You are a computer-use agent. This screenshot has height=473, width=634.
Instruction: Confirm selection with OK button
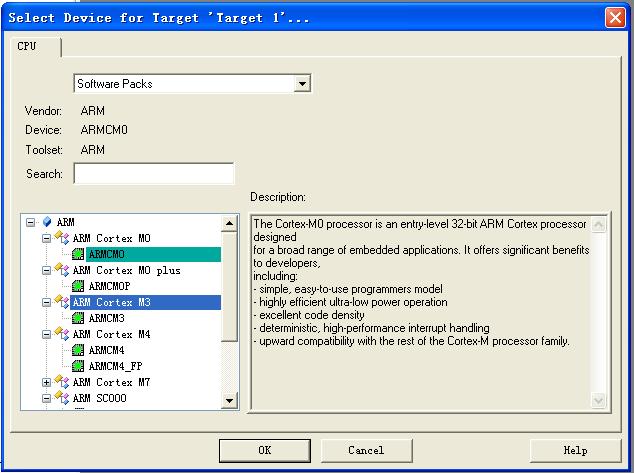[x=265, y=450]
